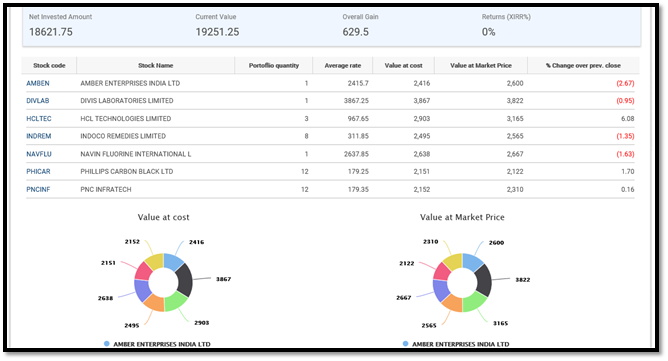Click the green 2903 slice in Value at cost chart
668x361 pixels.
coord(175,301)
